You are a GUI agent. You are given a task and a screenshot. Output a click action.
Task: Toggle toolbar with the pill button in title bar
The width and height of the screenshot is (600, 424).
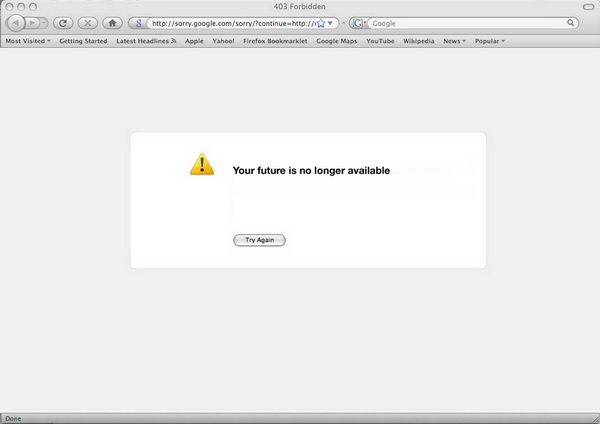(x=588, y=7)
